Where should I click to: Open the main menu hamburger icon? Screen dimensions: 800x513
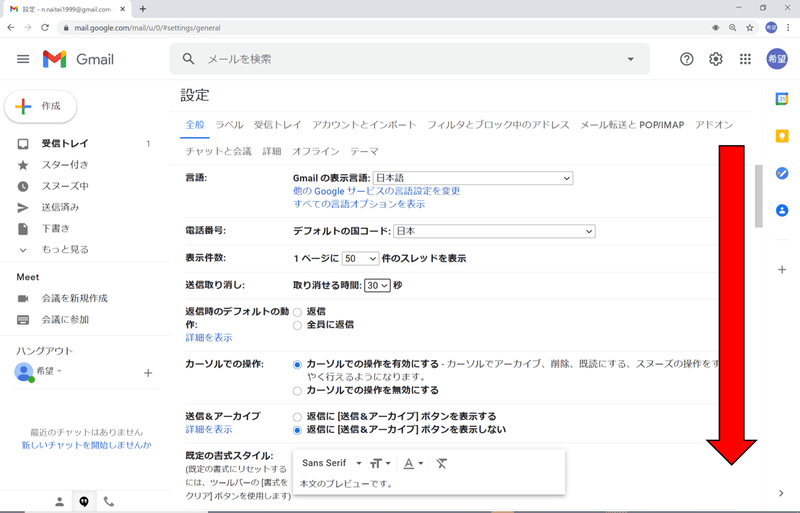23,59
